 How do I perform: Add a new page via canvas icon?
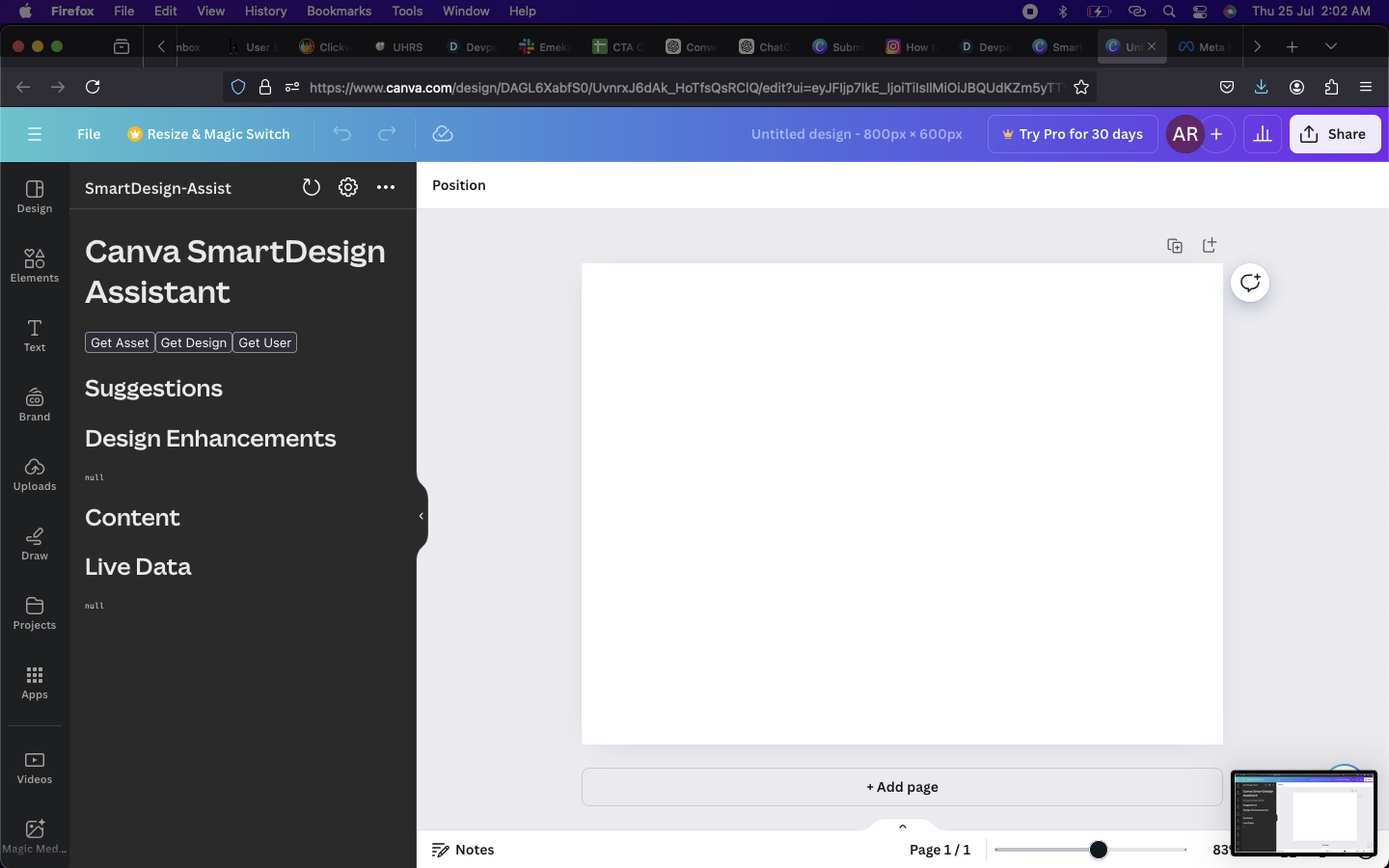1210,245
